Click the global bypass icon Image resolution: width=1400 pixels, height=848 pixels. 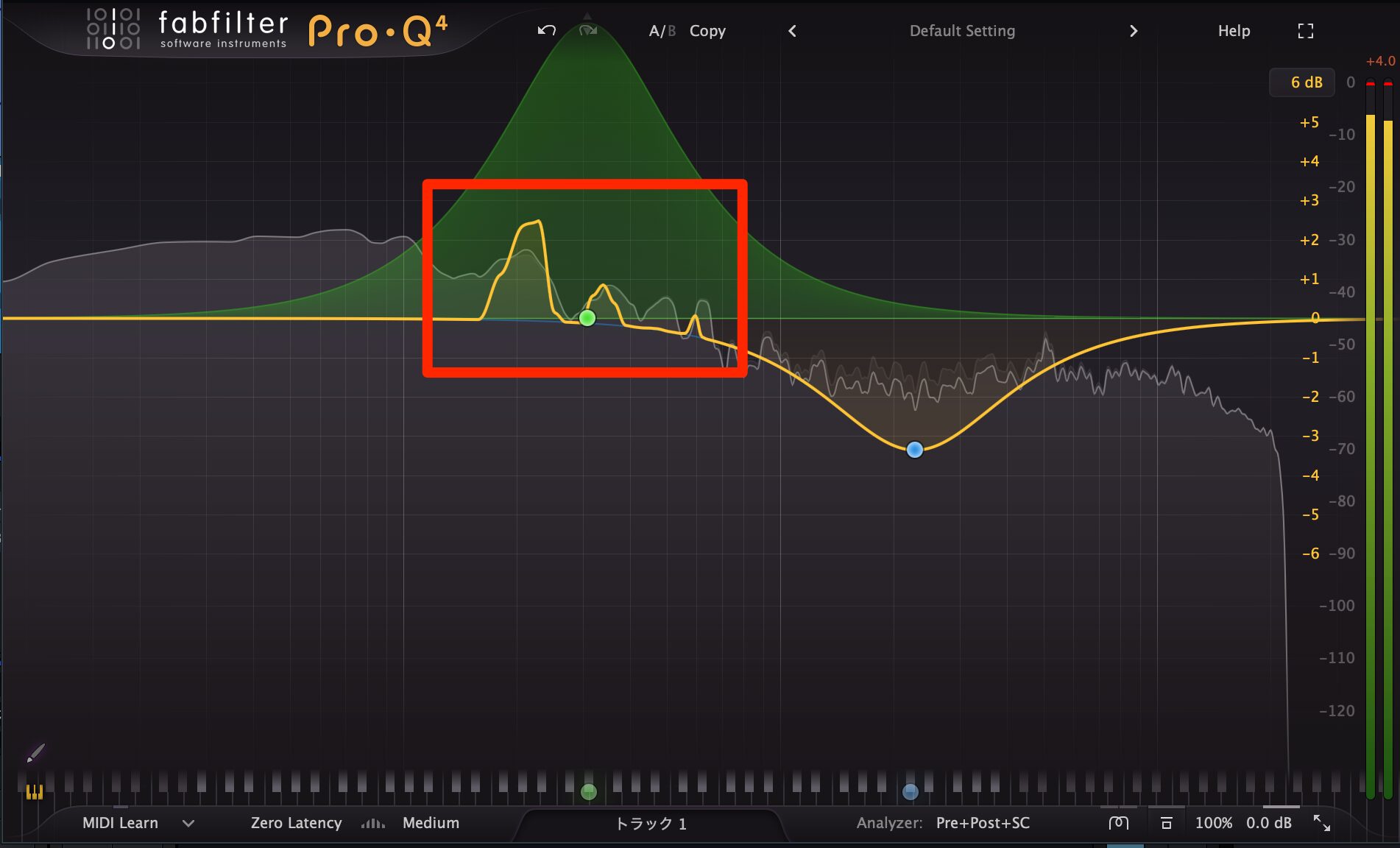pos(1118,823)
